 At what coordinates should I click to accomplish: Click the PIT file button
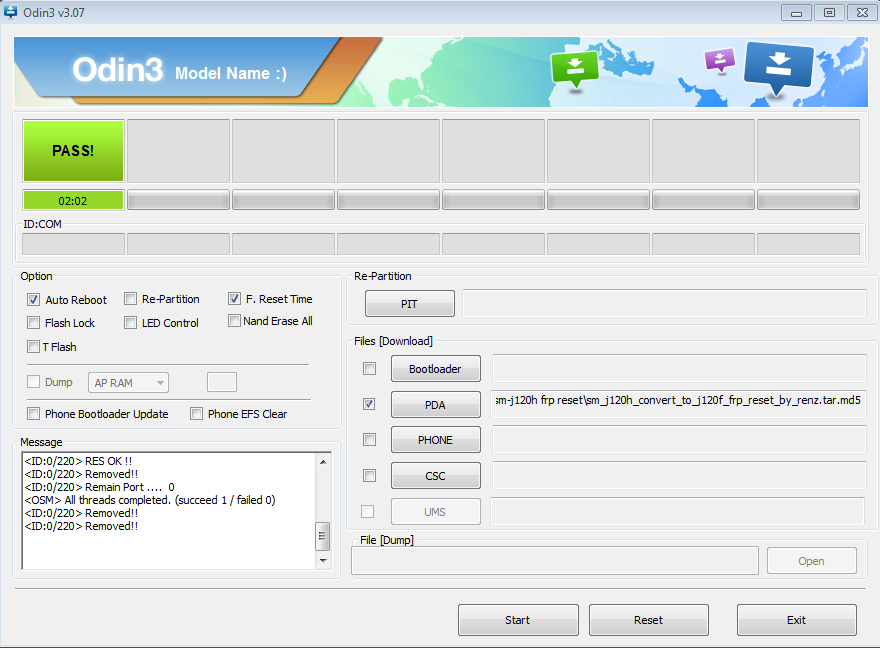point(410,304)
